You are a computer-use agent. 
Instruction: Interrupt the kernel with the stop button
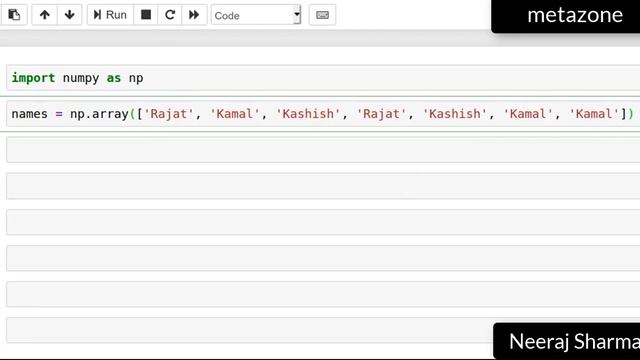coord(146,15)
